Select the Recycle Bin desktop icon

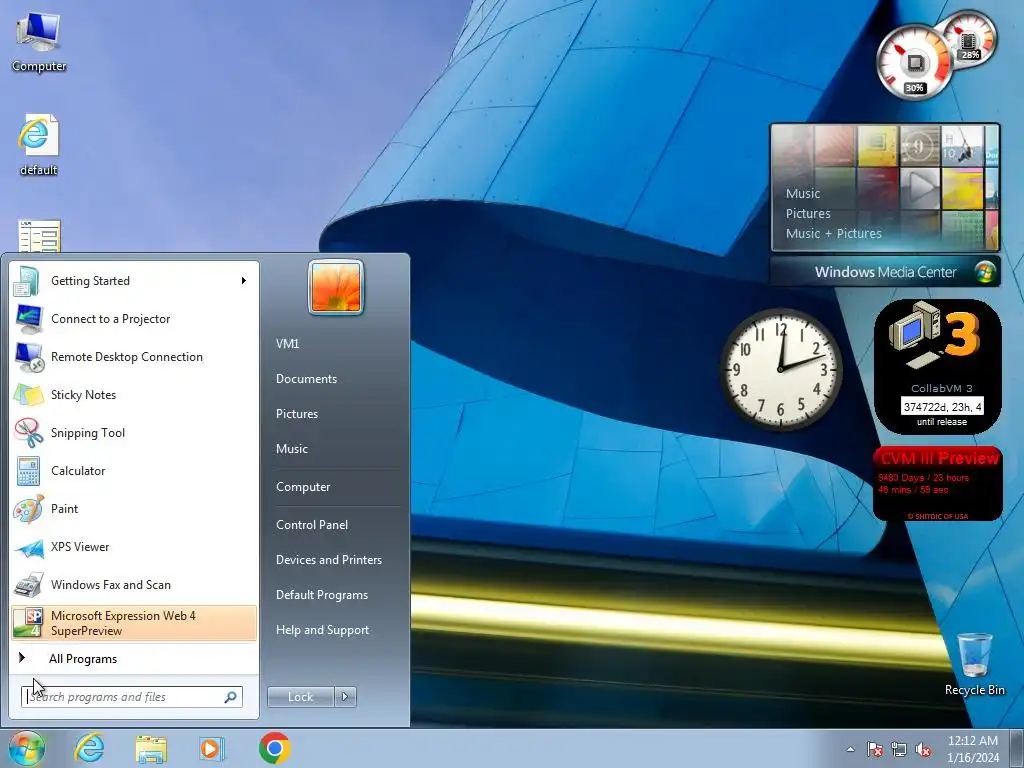974,664
